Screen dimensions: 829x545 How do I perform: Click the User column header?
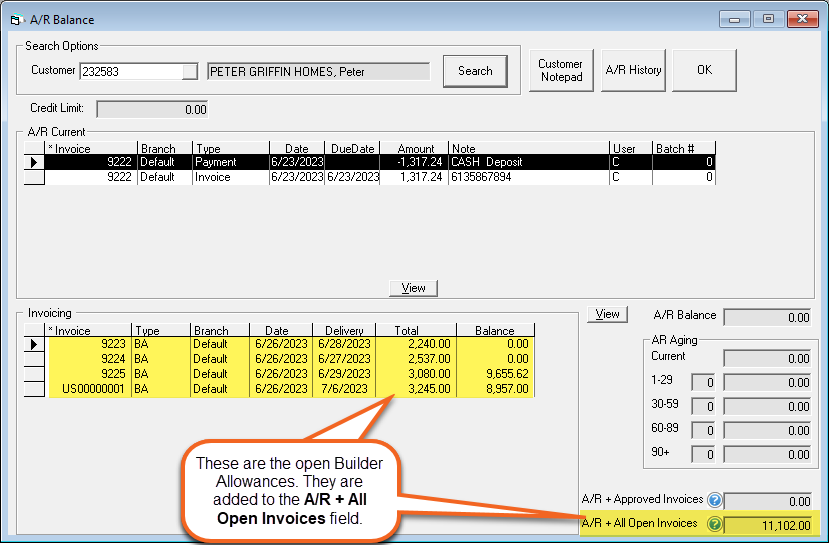[x=631, y=148]
